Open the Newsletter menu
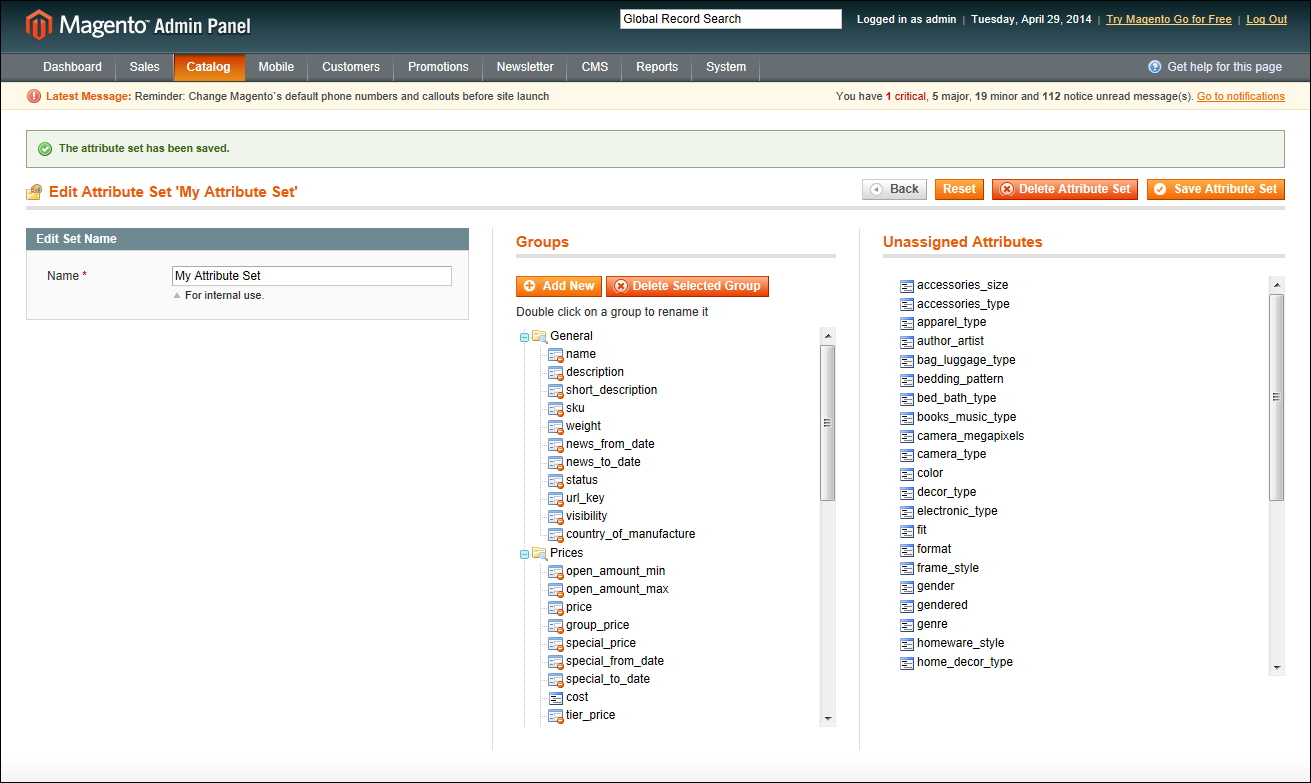This screenshot has width=1311, height=783. tap(525, 67)
